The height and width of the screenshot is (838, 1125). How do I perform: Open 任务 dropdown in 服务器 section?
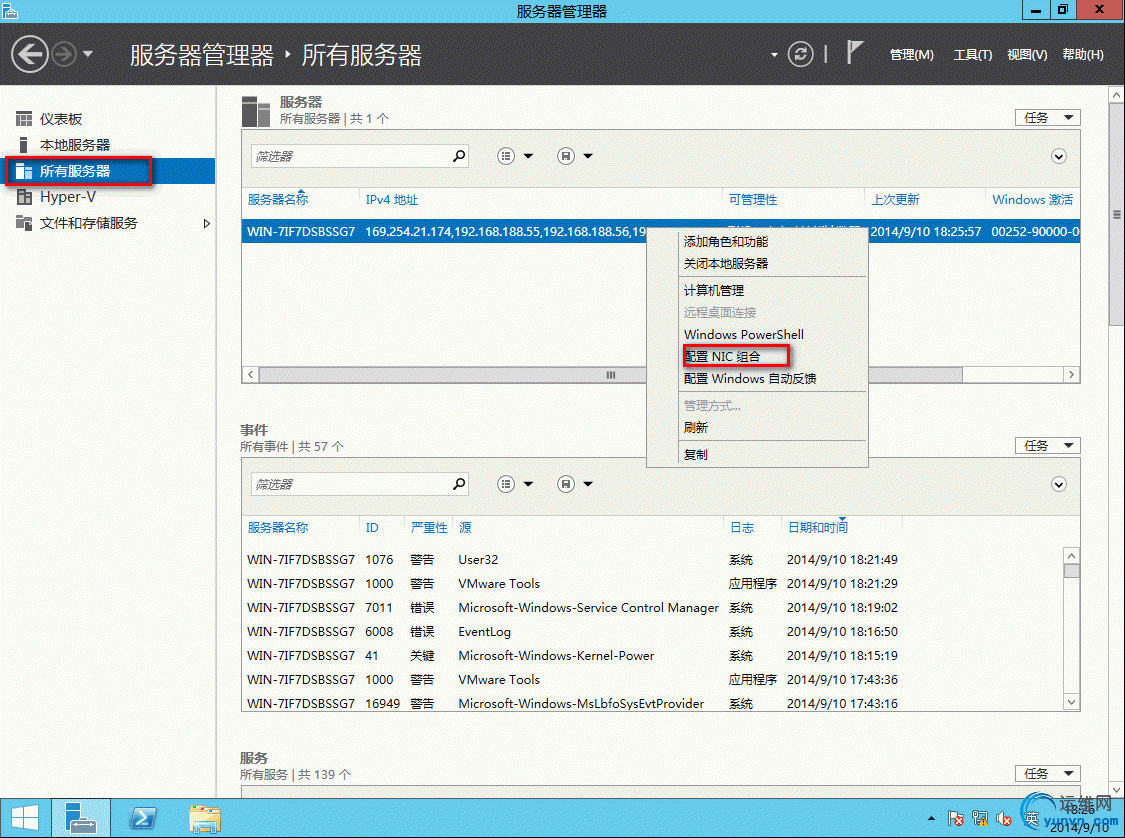coord(1048,118)
